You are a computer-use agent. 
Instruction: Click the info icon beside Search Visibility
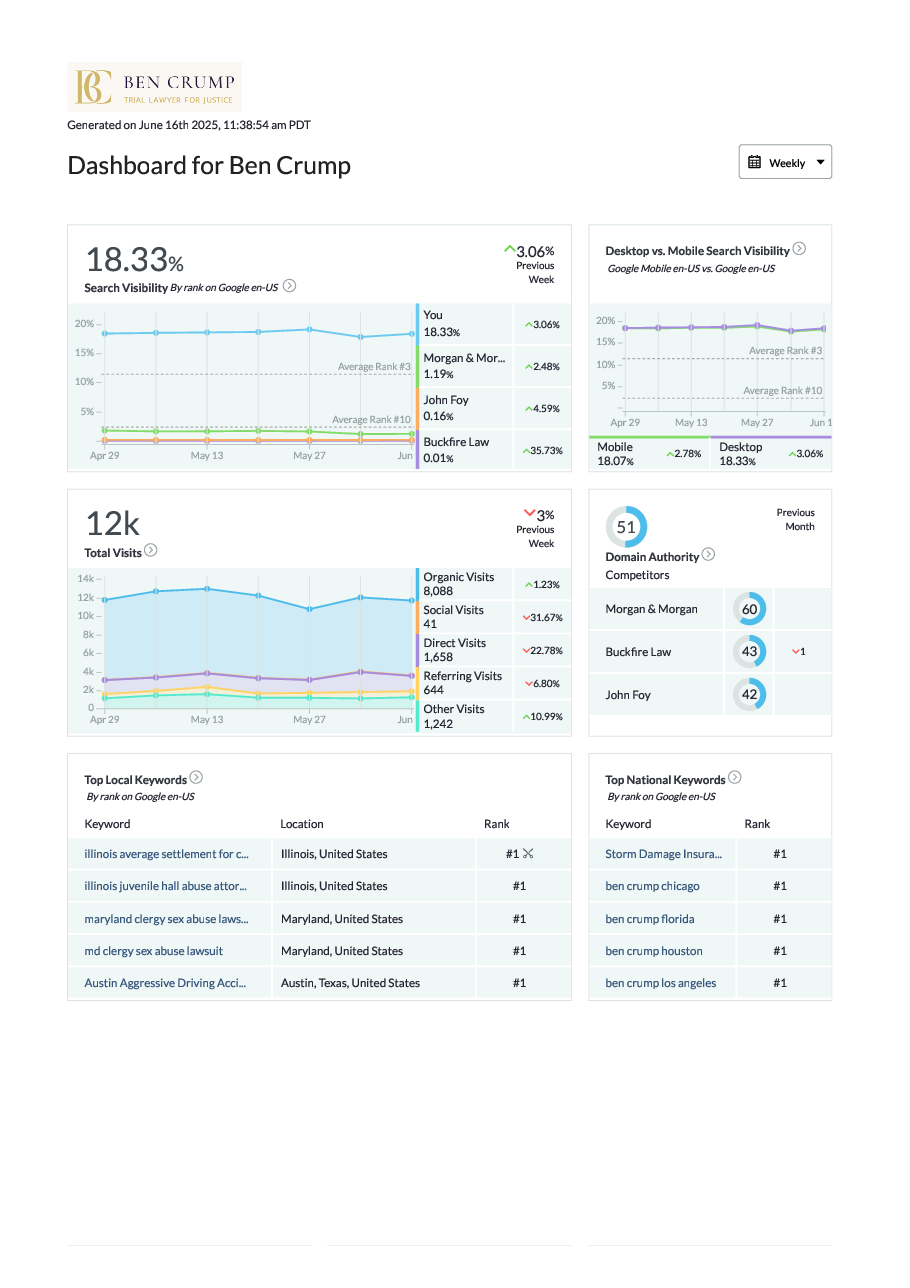point(289,286)
